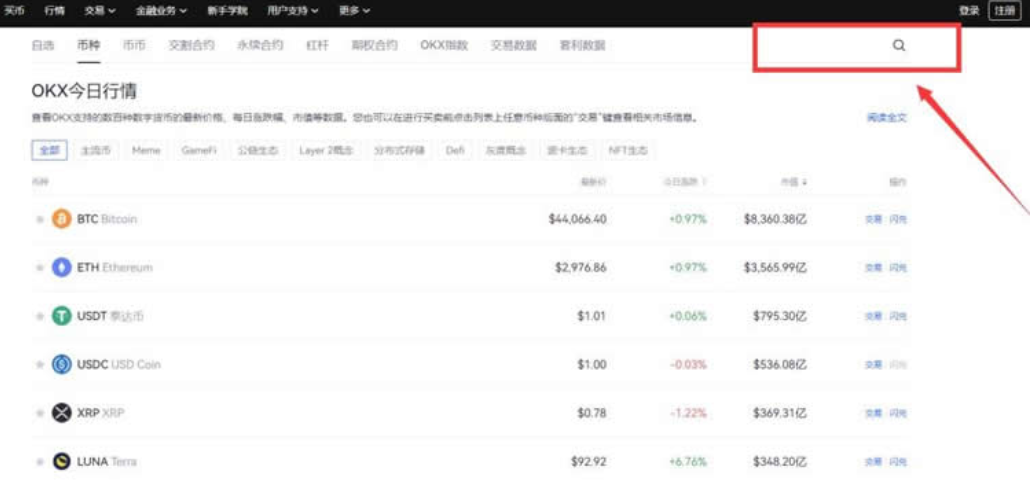Select the 币种 tab
Image resolution: width=1032 pixels, height=483 pixels.
(x=88, y=45)
